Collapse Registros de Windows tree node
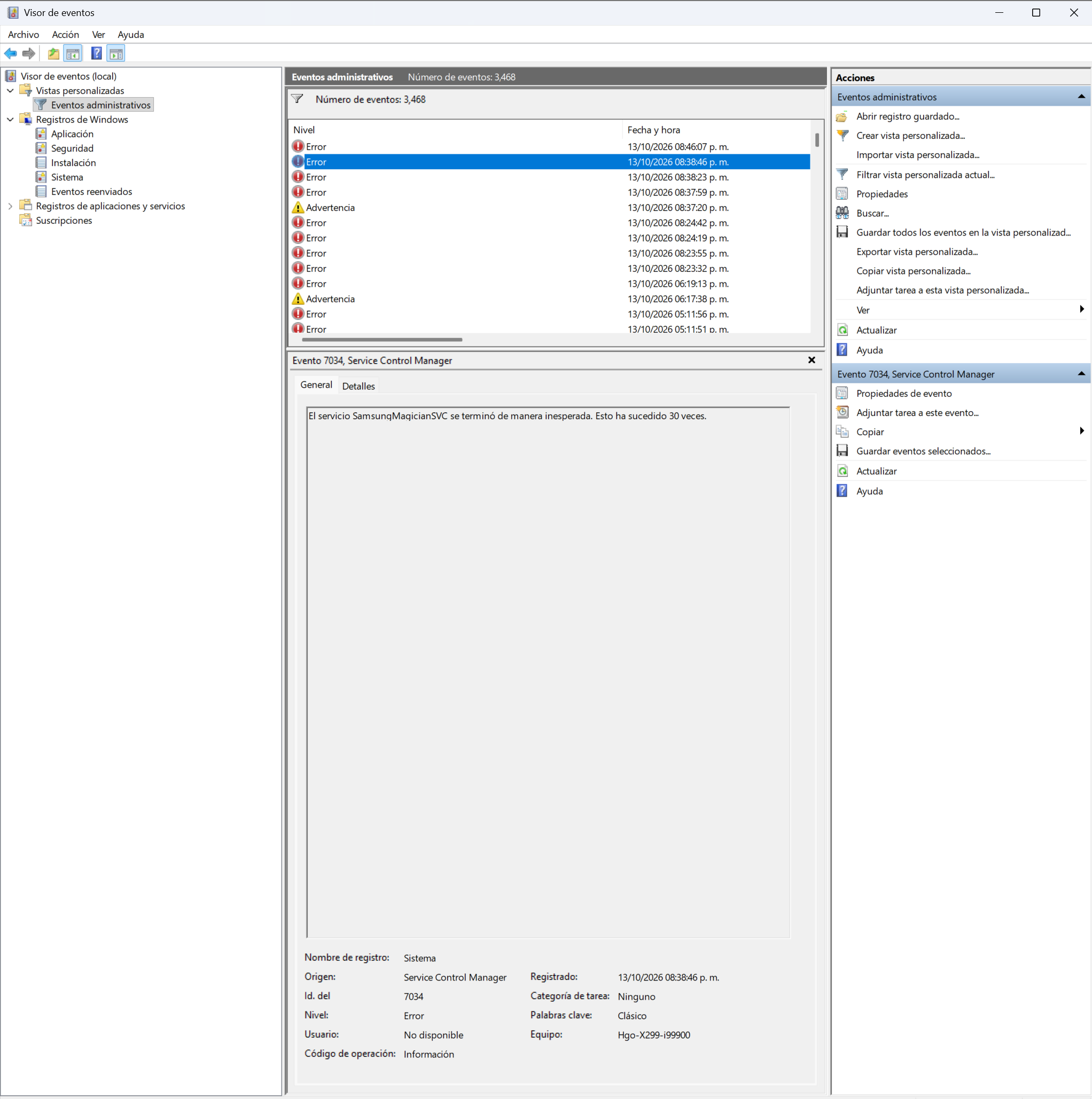 [x=10, y=120]
